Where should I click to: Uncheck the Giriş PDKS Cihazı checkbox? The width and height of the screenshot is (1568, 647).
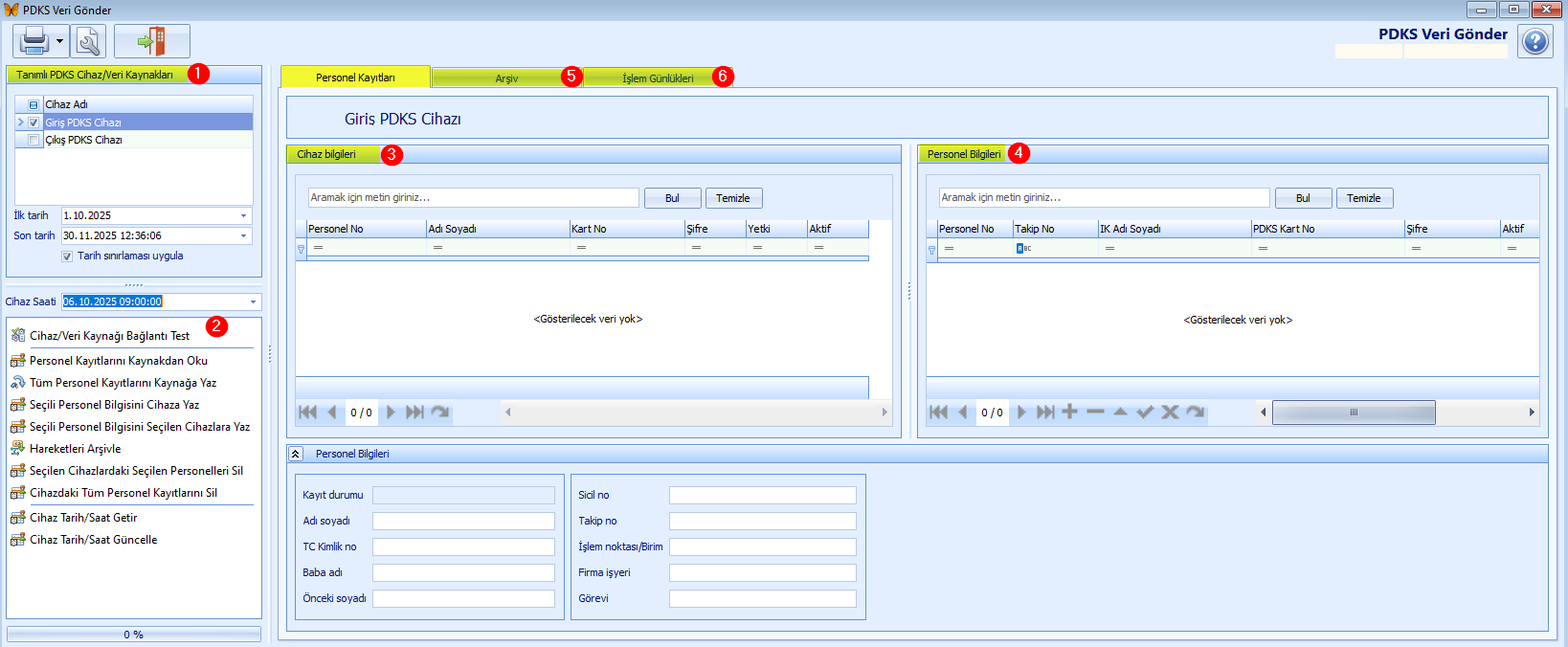coord(34,123)
